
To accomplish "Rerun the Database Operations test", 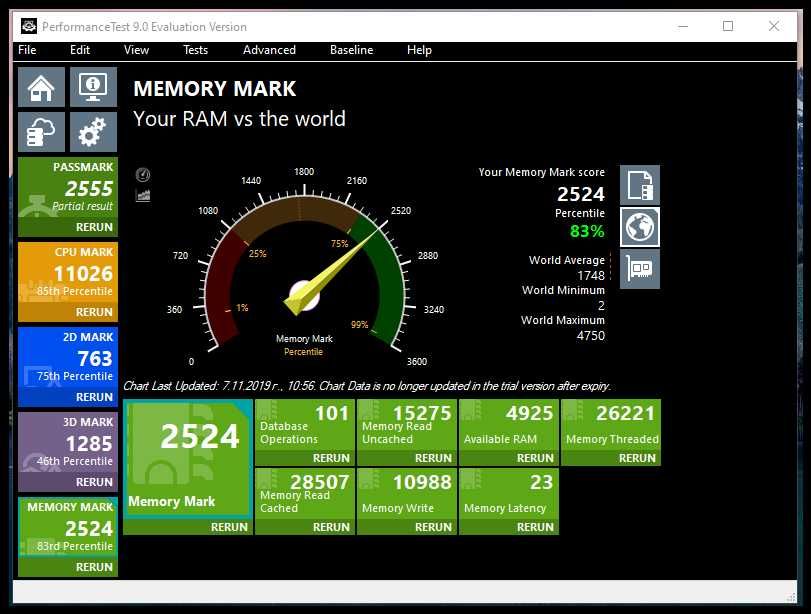I will (331, 458).
